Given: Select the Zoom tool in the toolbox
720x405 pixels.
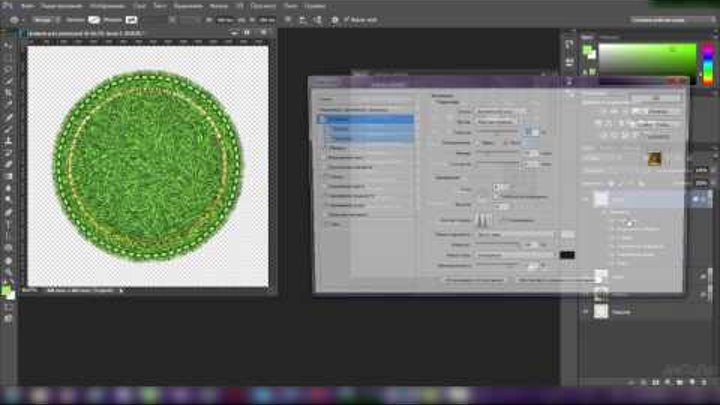Looking at the screenshot, I should click(x=8, y=272).
